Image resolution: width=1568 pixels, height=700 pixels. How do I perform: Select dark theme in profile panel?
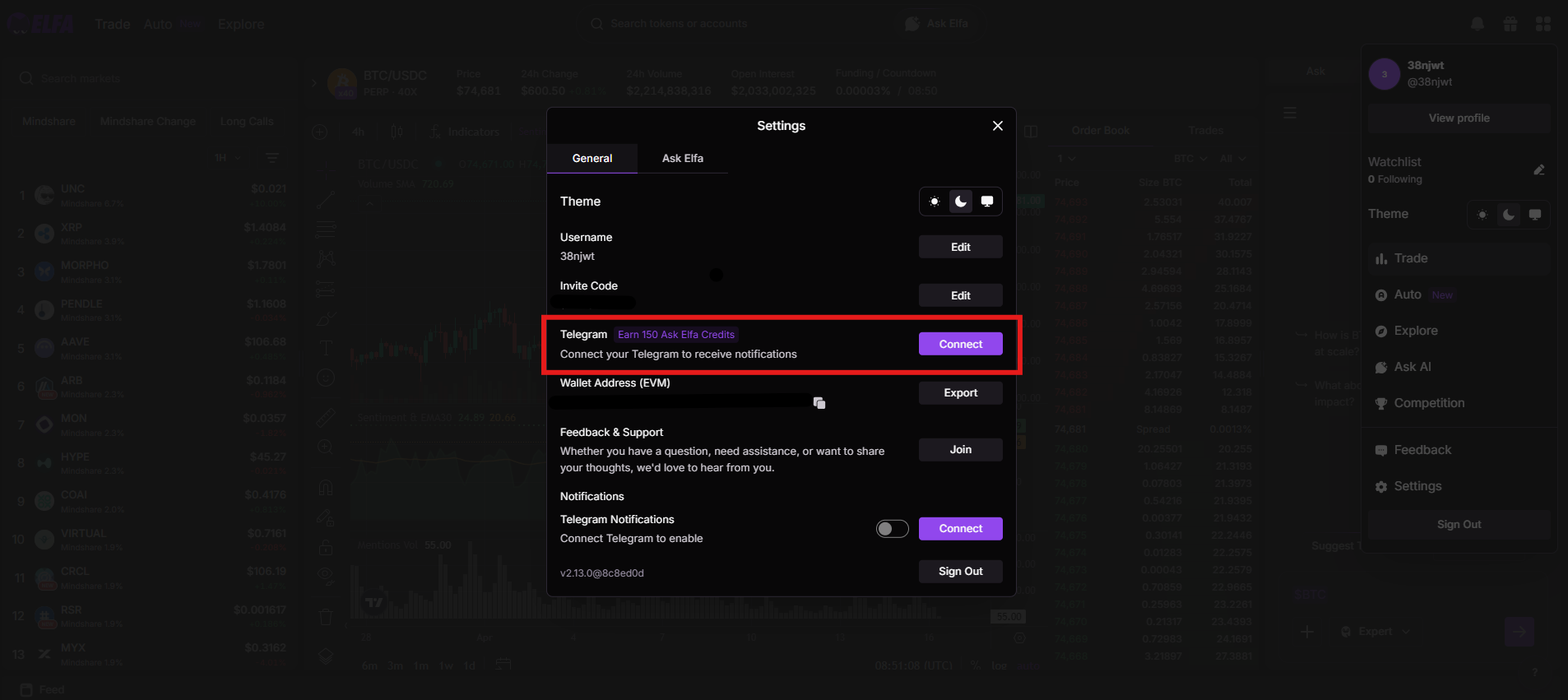[1509, 215]
